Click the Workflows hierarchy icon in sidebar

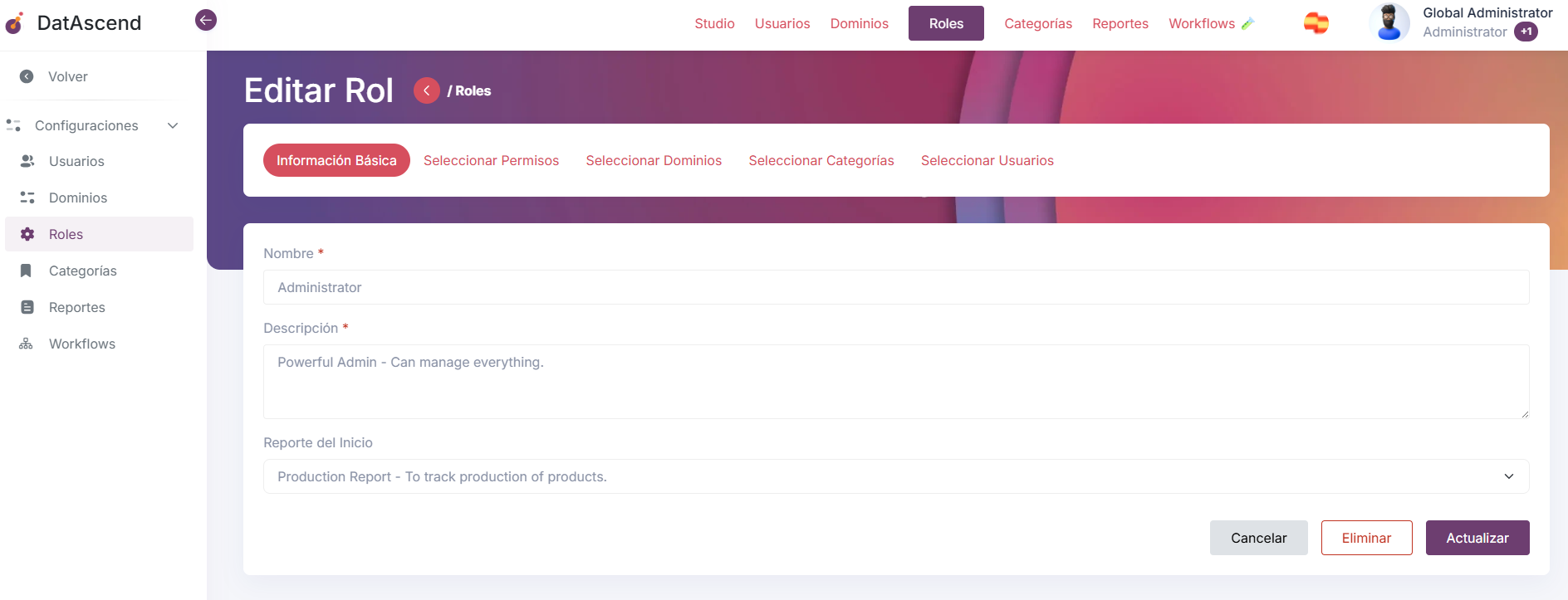(x=27, y=344)
